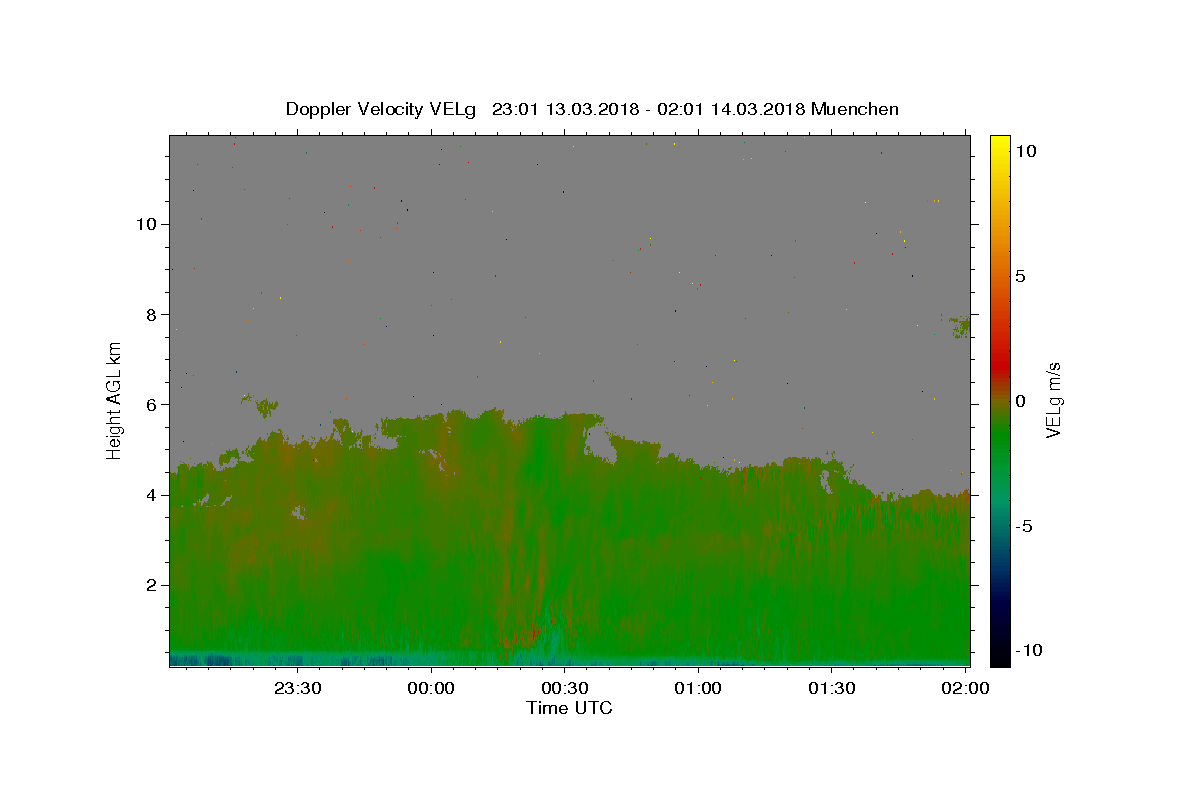Image resolution: width=1200 pixels, height=800 pixels.
Task: Click the 01:30 time axis label
Action: [x=833, y=688]
